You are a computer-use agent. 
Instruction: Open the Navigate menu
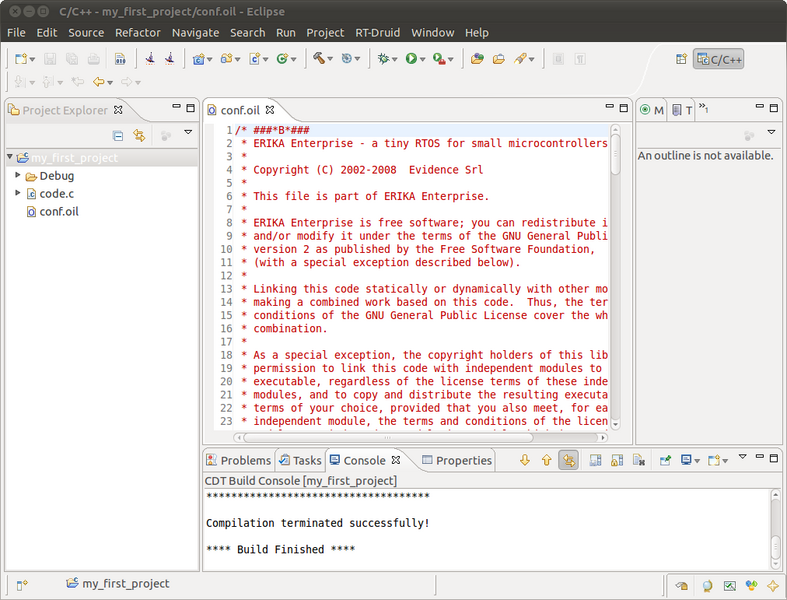pos(195,33)
